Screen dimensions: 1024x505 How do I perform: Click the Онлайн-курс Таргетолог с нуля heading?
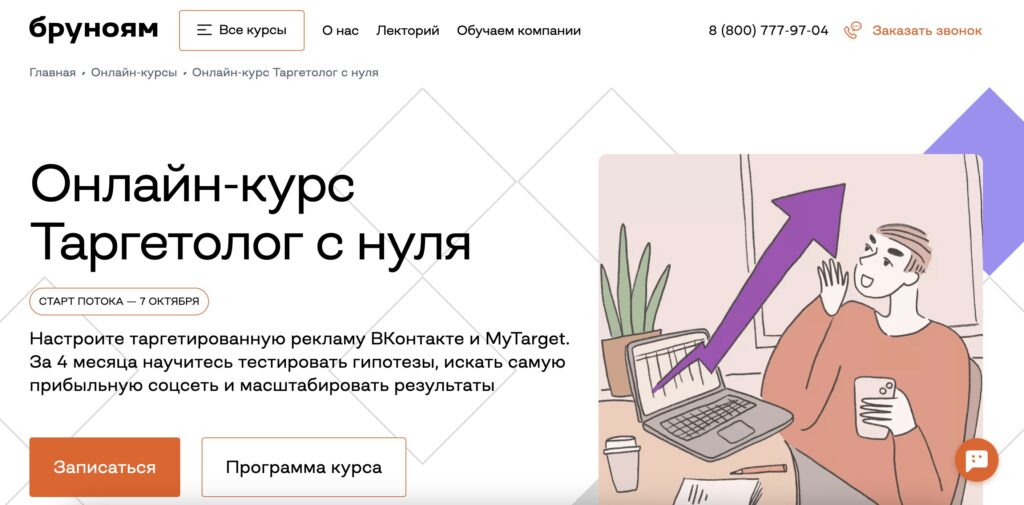(x=250, y=212)
